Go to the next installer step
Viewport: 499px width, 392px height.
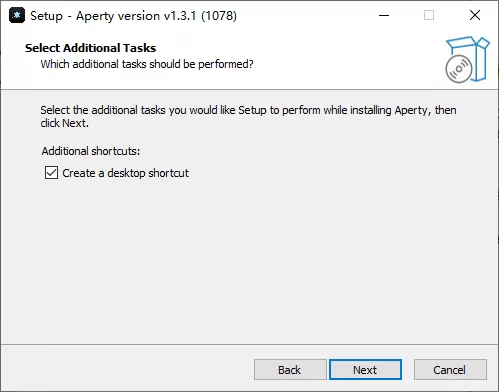[x=365, y=370]
